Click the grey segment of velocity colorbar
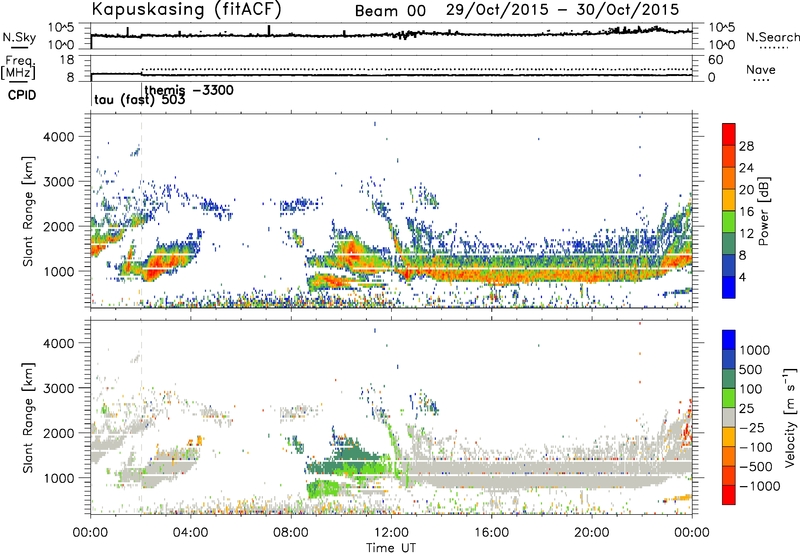The width and height of the screenshot is (800, 554). pos(729,418)
